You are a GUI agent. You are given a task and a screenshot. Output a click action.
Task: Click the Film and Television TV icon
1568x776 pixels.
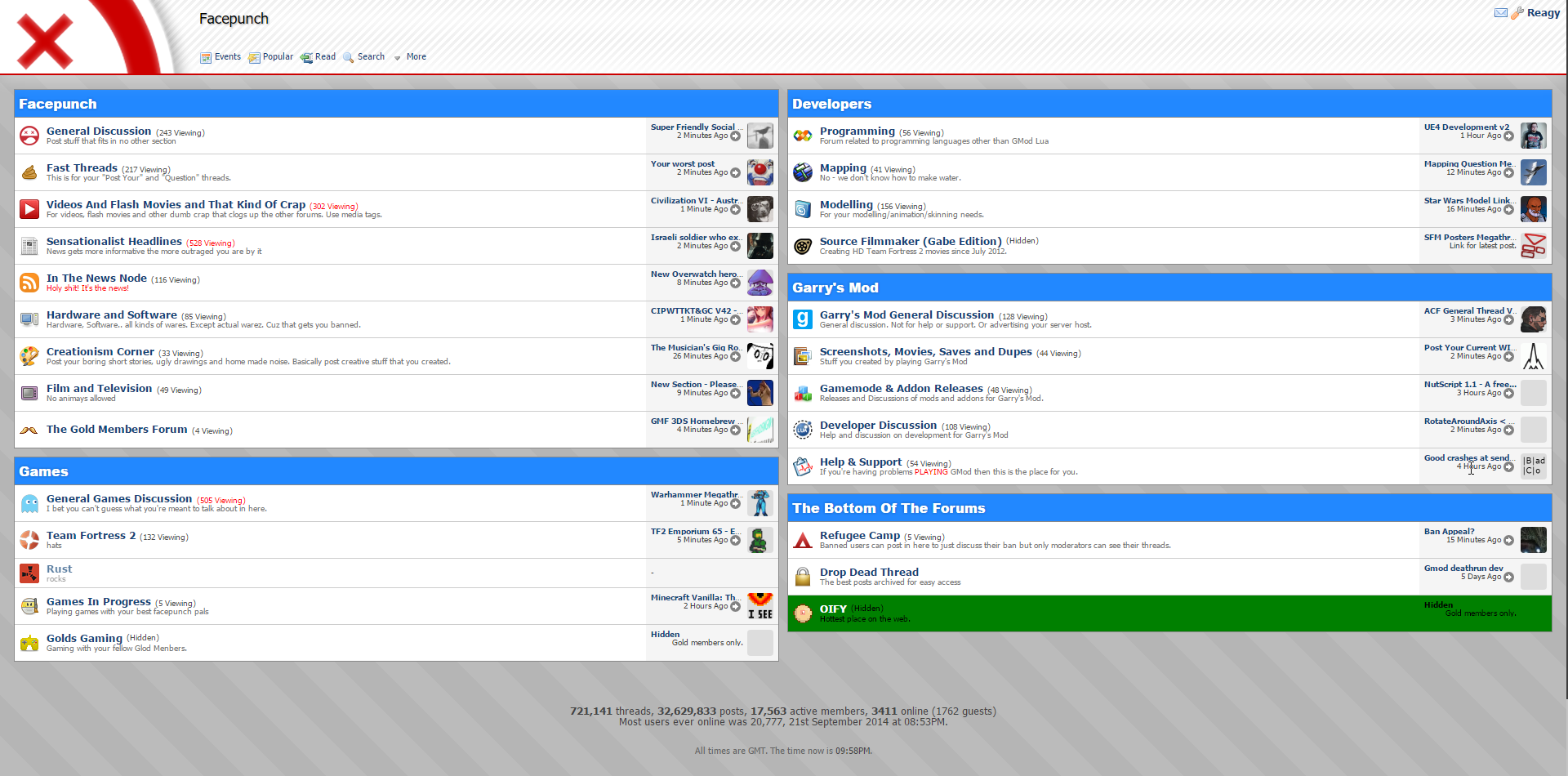29,393
